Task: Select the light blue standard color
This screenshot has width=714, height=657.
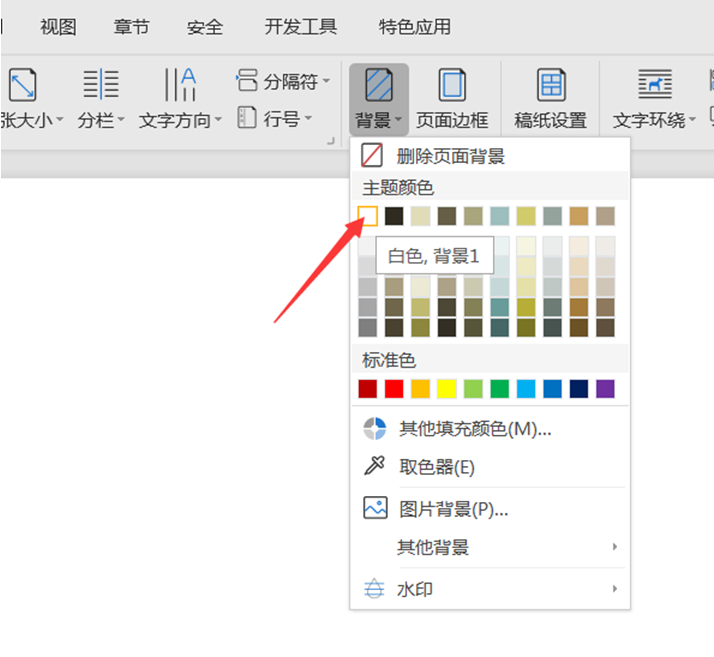Action: point(526,388)
